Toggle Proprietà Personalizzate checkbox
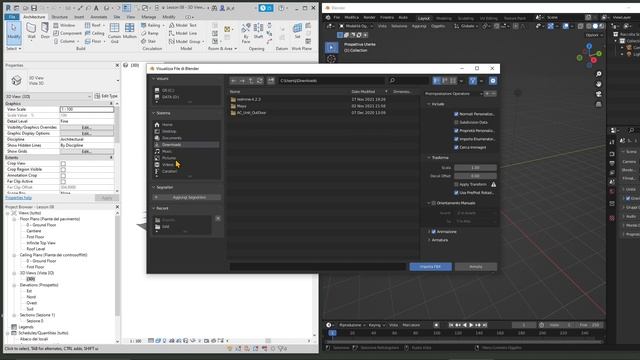 (x=456, y=131)
